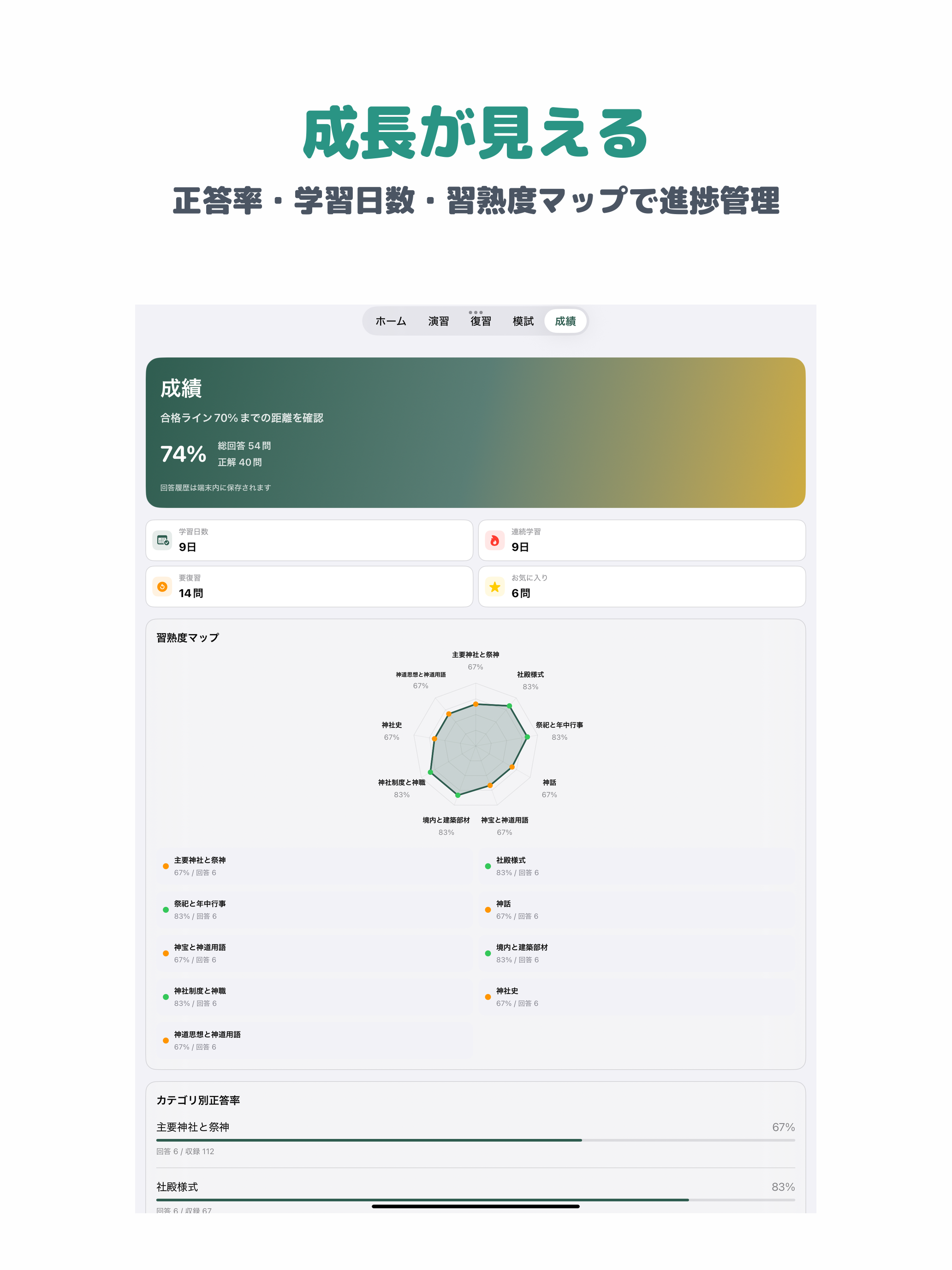Select the 復習 tab

pyautogui.click(x=481, y=321)
